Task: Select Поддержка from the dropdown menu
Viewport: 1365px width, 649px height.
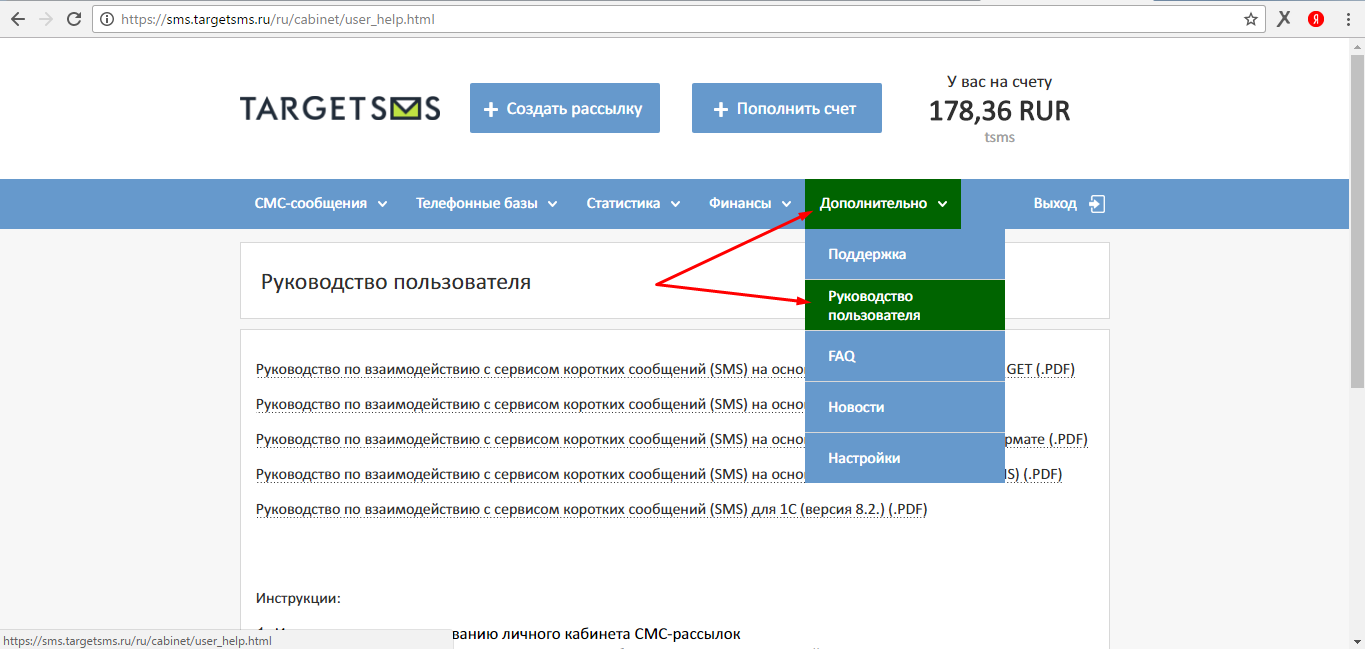Action: click(905, 254)
